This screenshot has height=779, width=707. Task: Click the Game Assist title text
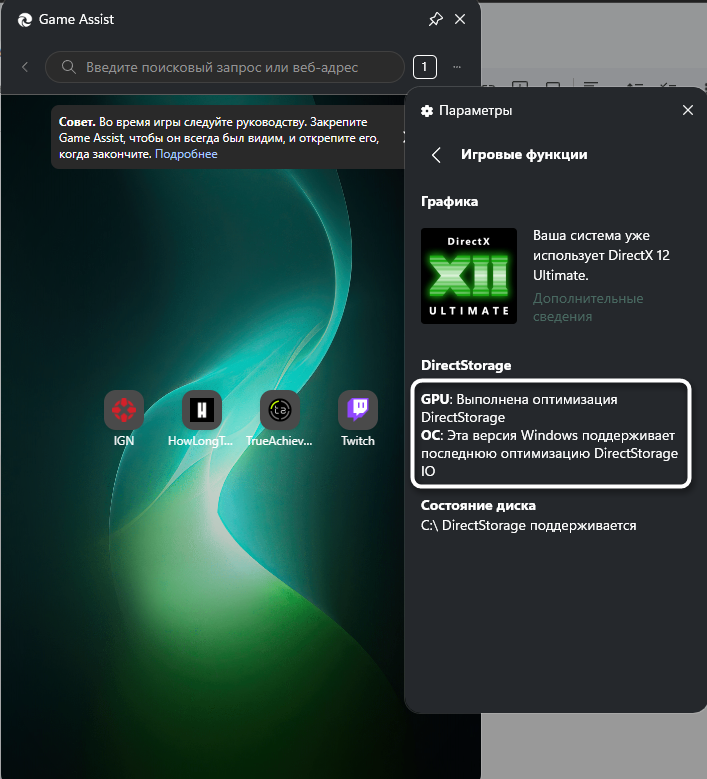coord(76,19)
